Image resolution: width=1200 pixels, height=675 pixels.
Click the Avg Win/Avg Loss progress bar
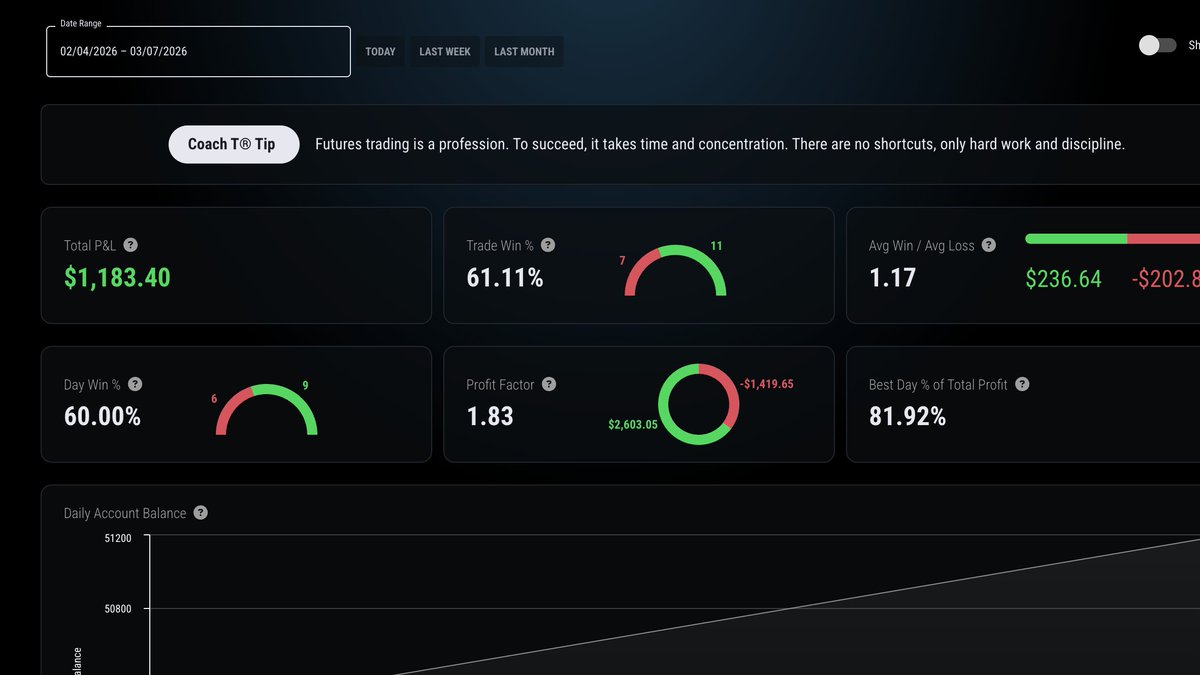pos(1110,239)
